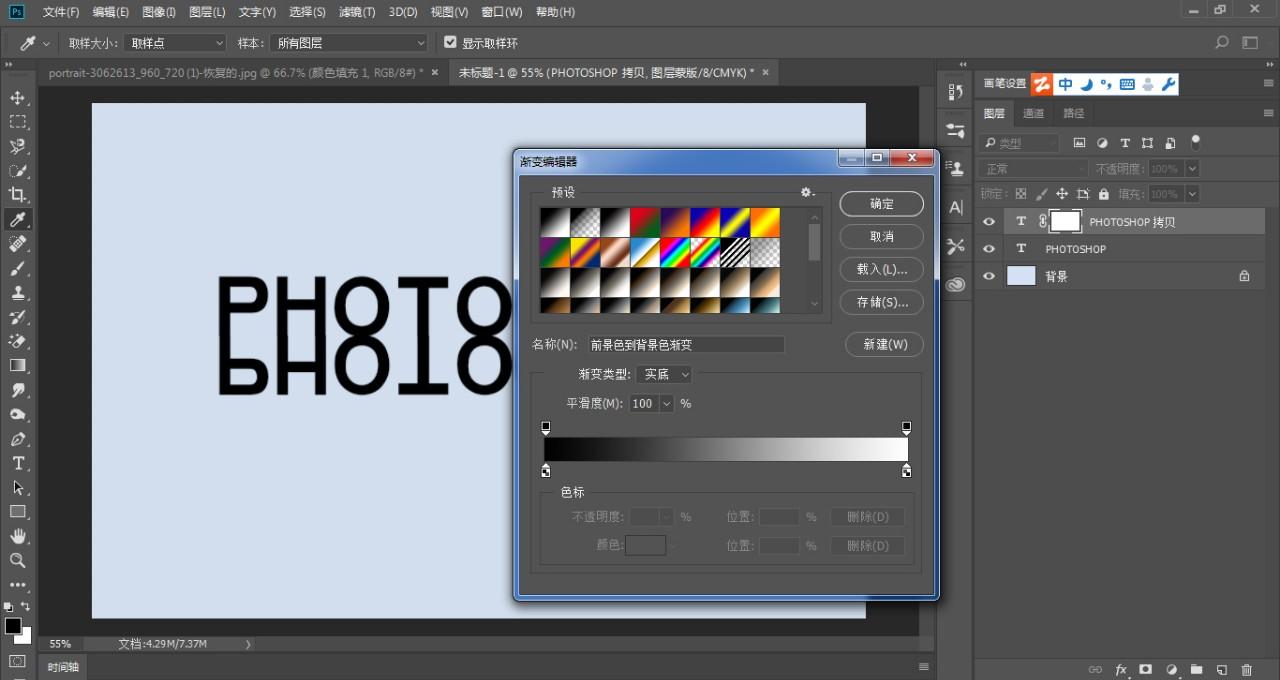Click the Quick Mask mode toggle
The image size is (1280, 680).
point(18,661)
